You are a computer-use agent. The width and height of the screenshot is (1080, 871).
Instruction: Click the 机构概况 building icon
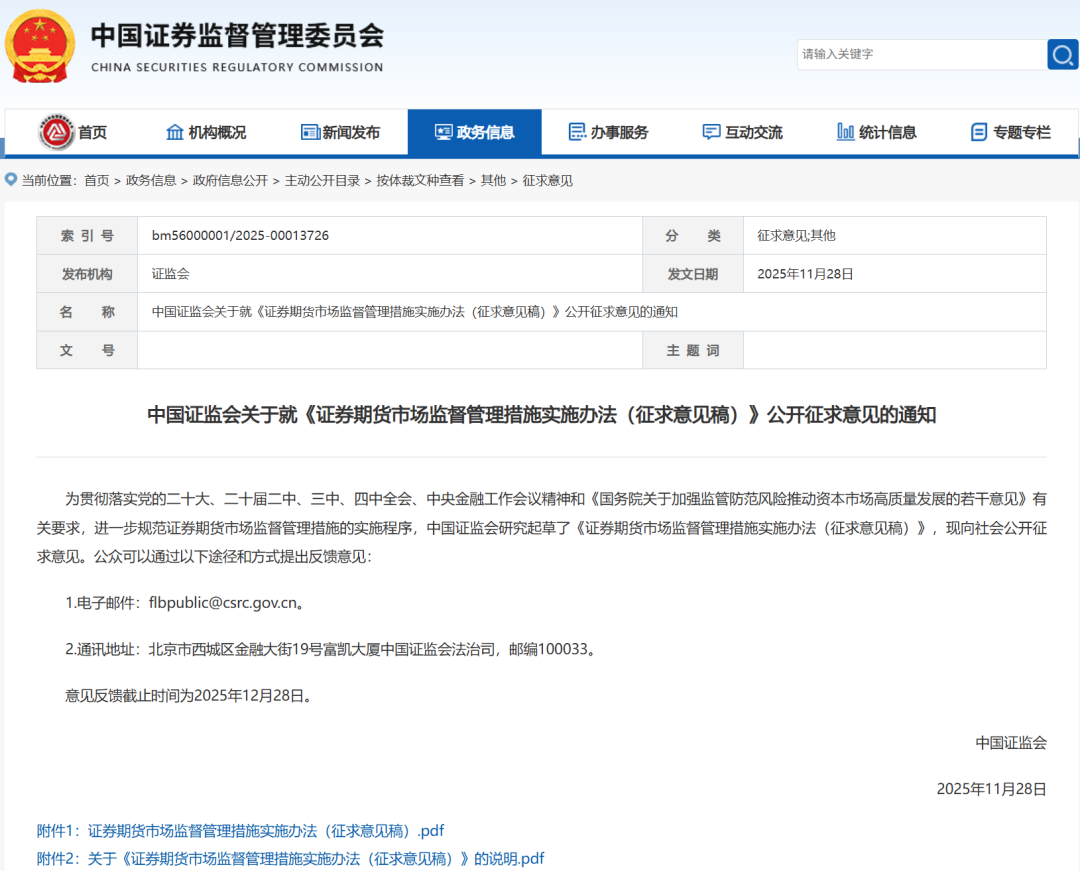tap(175, 132)
